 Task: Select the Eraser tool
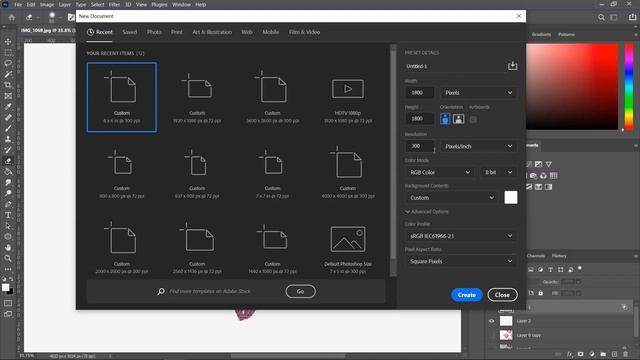pos(8,161)
